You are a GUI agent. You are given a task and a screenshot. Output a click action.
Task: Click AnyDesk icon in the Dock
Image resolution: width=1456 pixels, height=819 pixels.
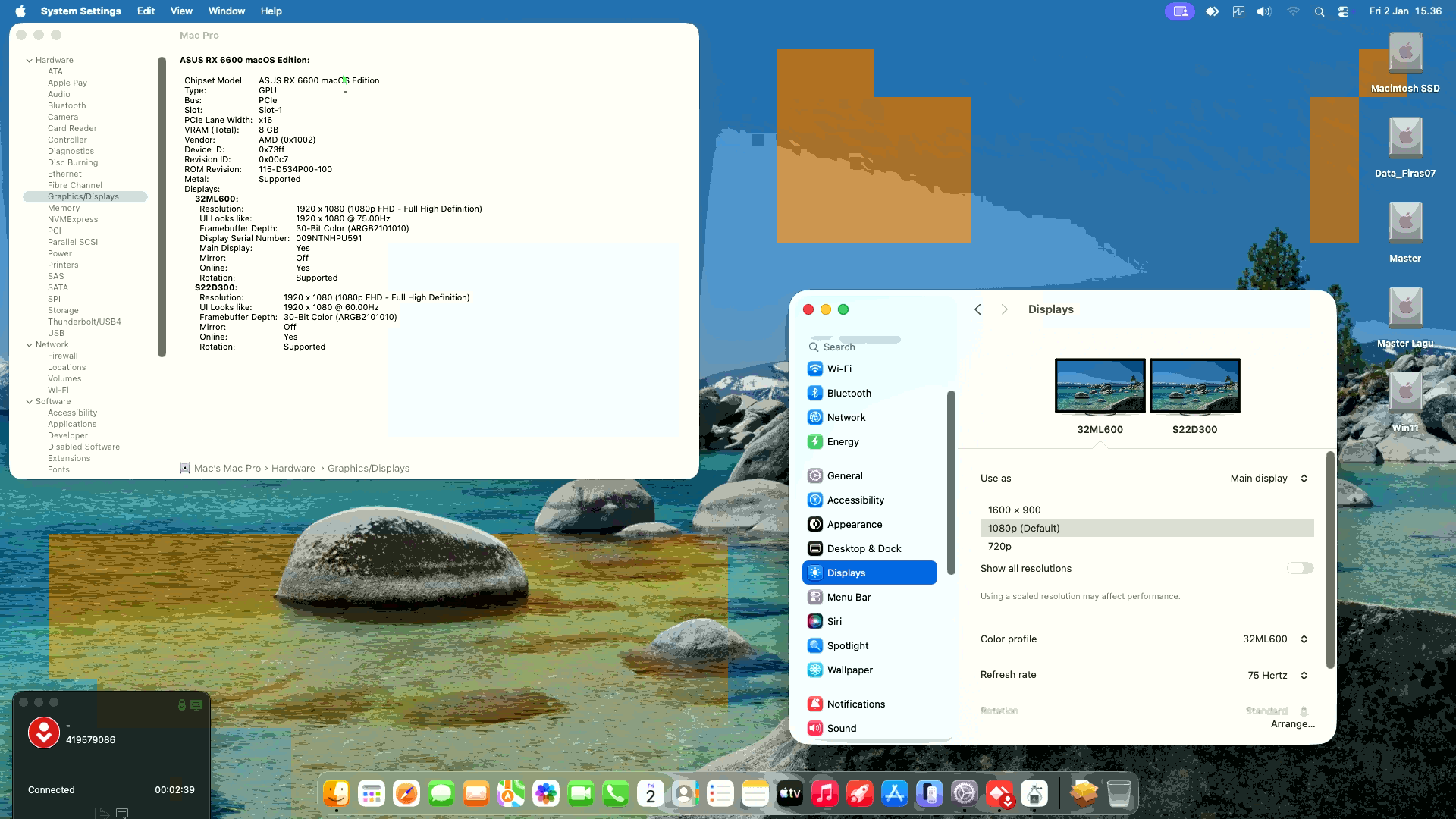tap(999, 793)
